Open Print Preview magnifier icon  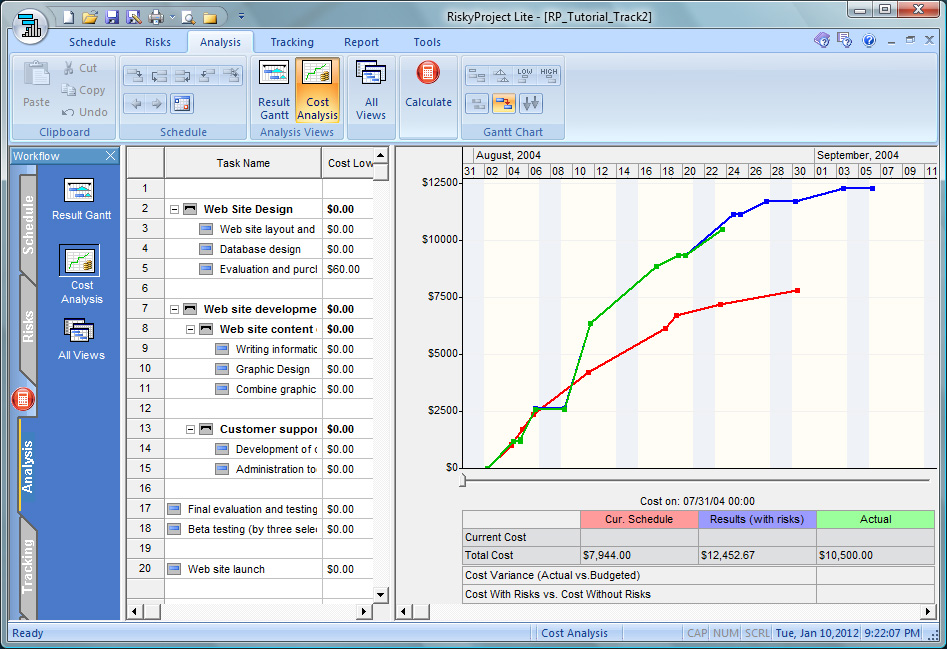point(188,17)
